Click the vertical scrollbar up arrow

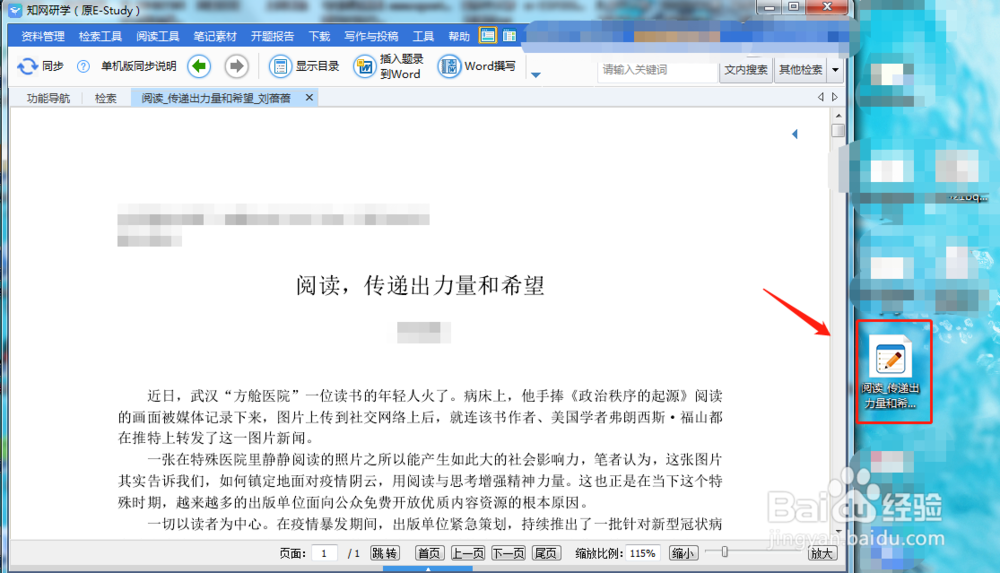838,115
